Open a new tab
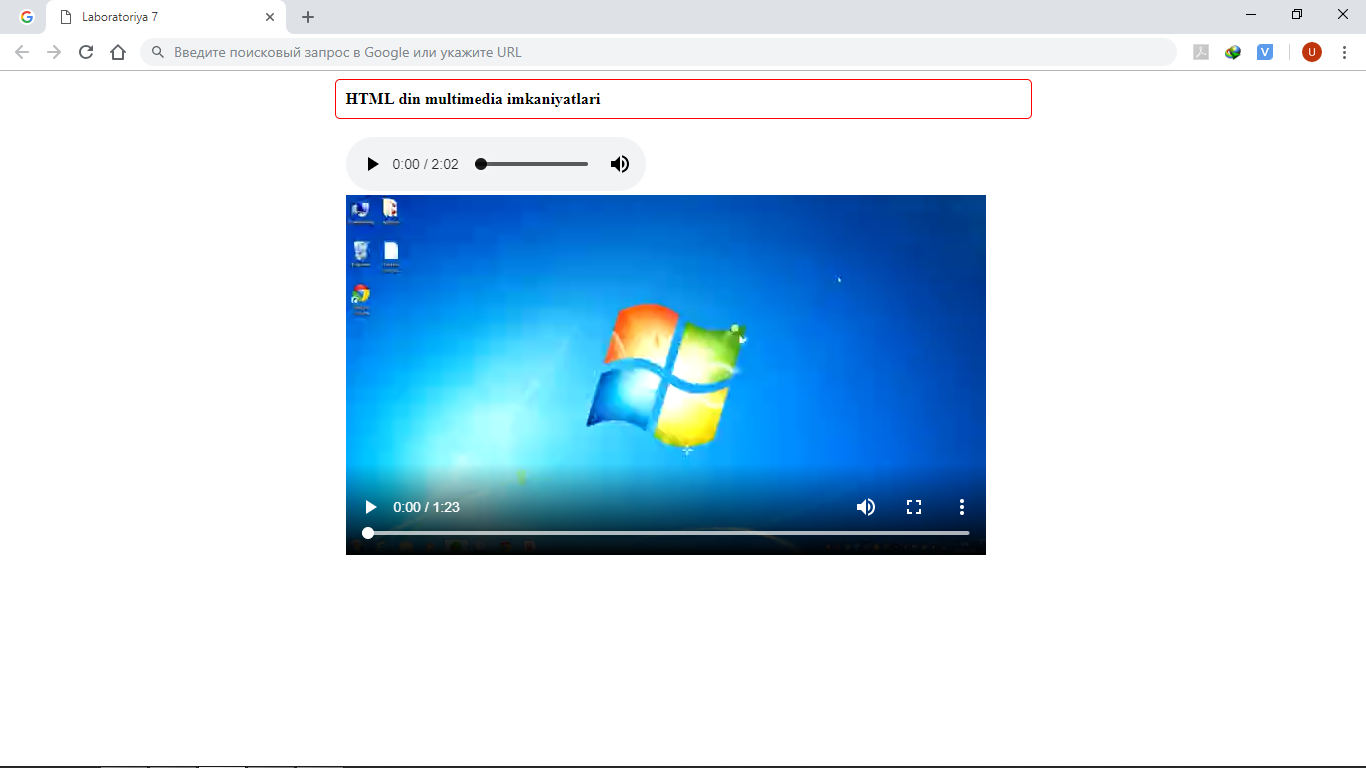Screen dimensions: 1366x768 (x=308, y=17)
